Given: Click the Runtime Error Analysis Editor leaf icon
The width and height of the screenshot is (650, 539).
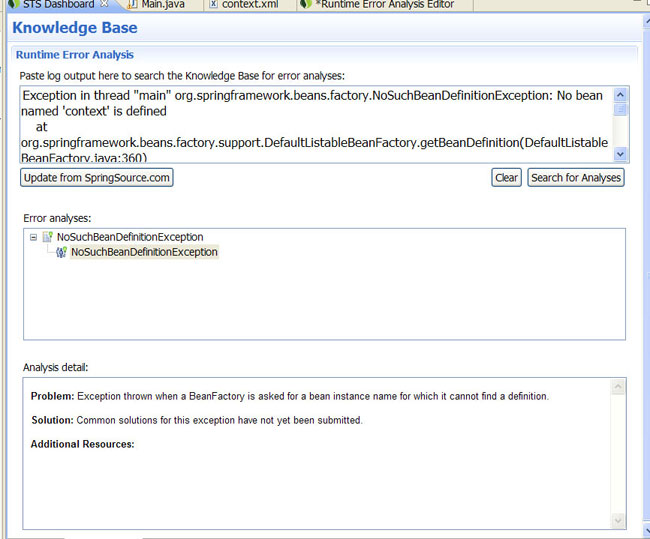Looking at the screenshot, I should (305, 5).
